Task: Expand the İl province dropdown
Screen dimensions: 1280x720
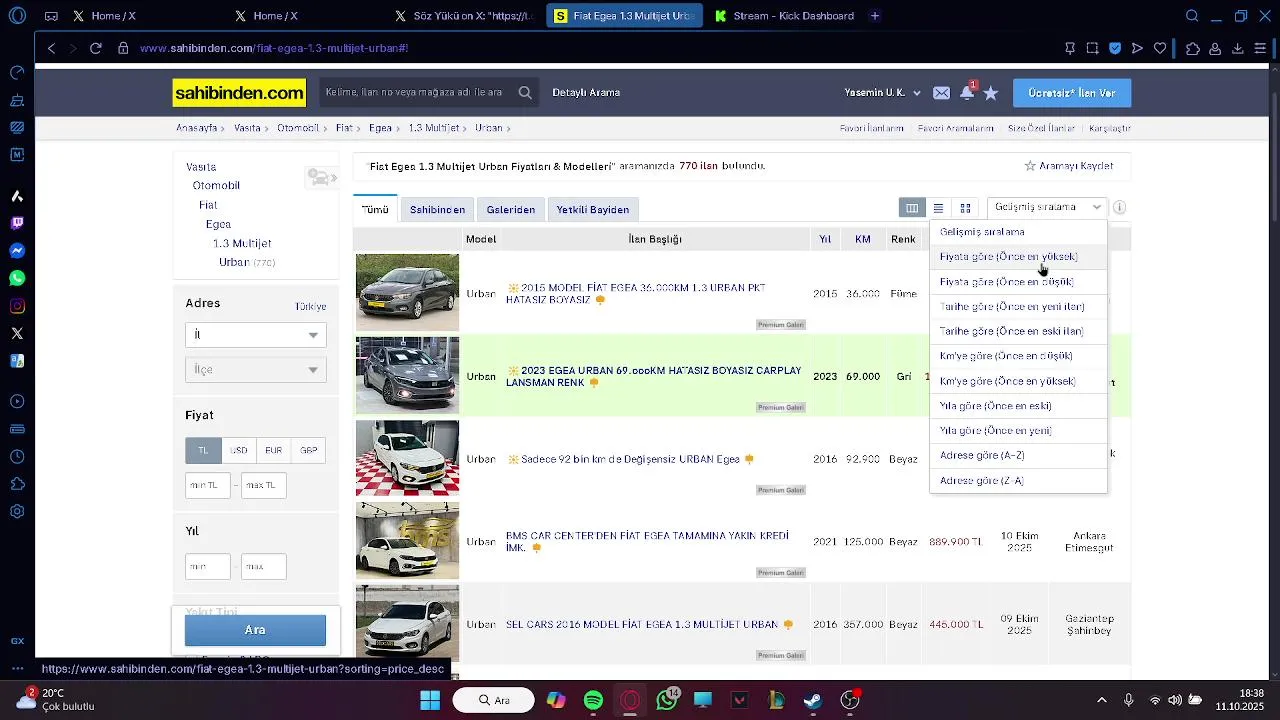Action: 255,335
